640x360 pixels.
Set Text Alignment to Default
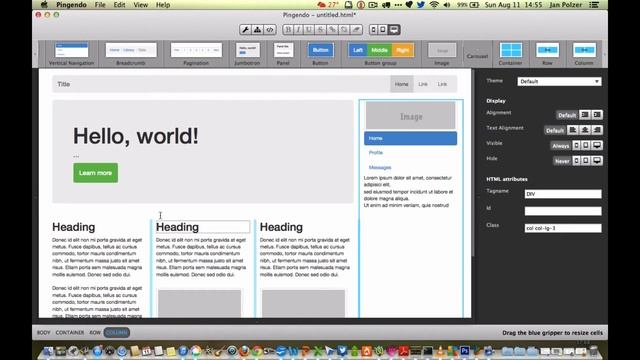coord(555,131)
